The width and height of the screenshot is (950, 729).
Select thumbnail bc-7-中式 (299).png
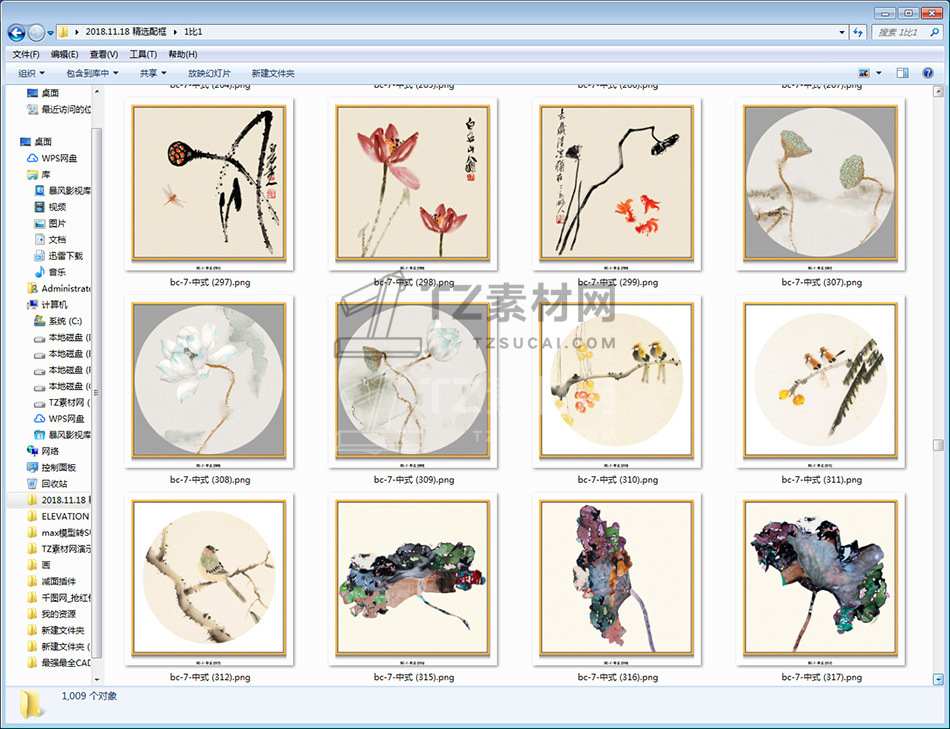(617, 186)
